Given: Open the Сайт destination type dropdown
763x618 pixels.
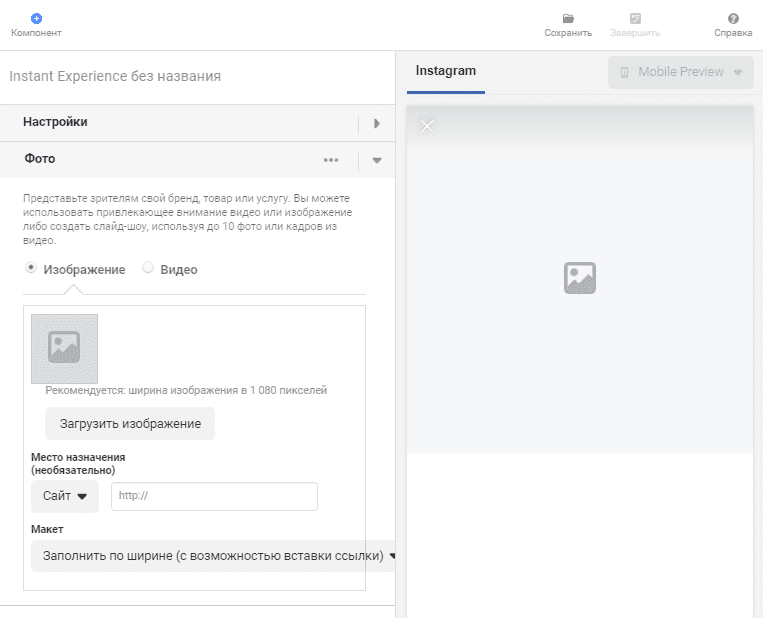Looking at the screenshot, I should point(65,496).
